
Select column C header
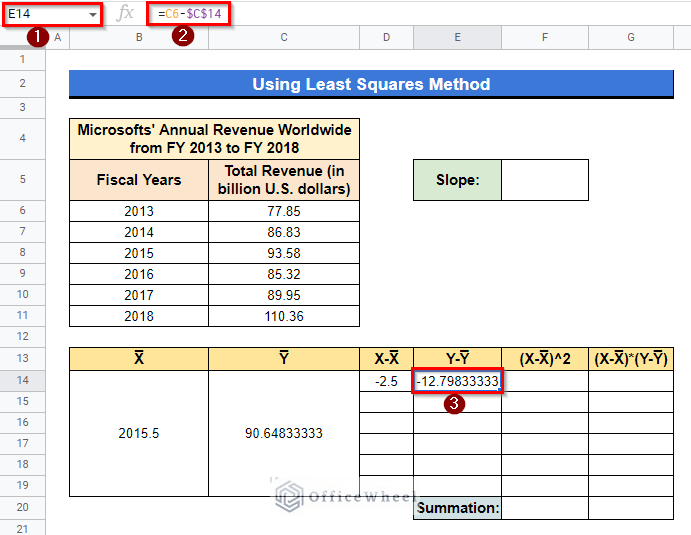point(284,37)
